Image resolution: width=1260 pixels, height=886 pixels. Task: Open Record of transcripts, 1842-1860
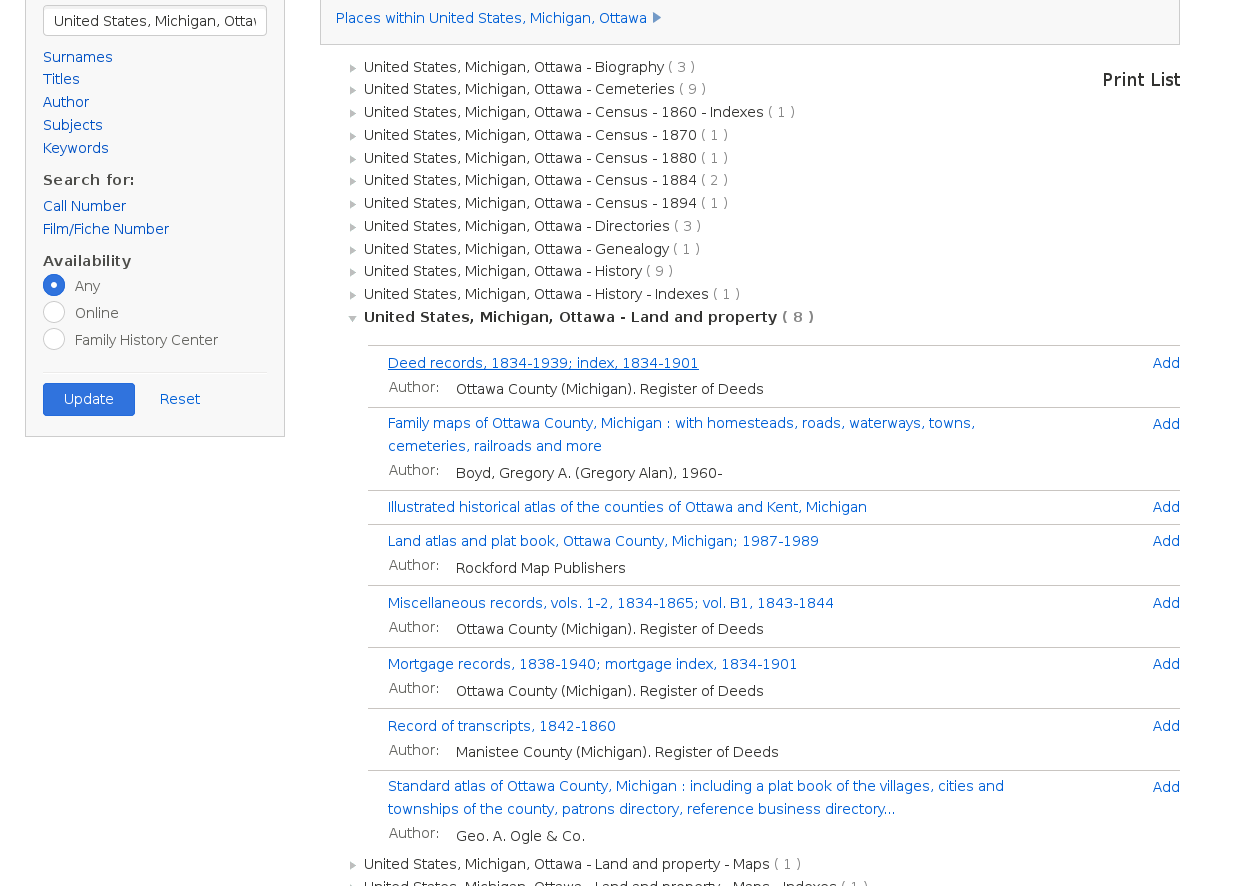(502, 726)
